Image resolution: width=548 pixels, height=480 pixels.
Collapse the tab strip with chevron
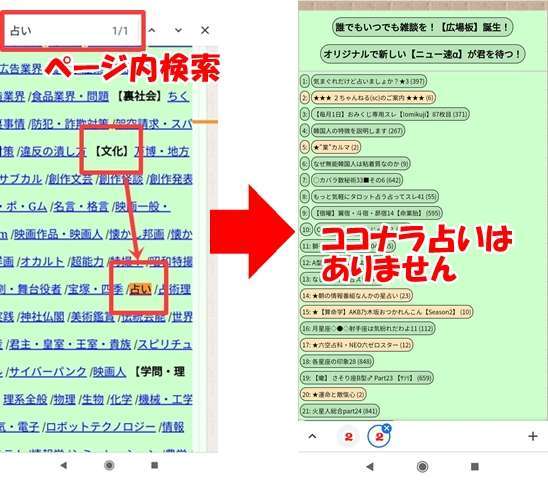point(312,436)
